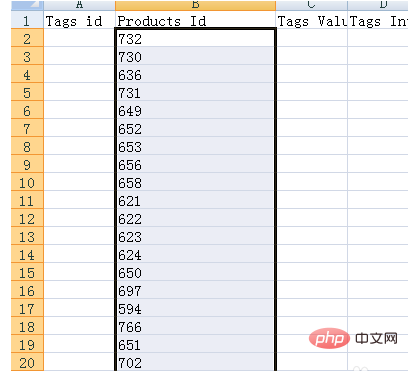This screenshot has width=408, height=371.
Task: Select row 8 via its row header
Action: coord(27,147)
